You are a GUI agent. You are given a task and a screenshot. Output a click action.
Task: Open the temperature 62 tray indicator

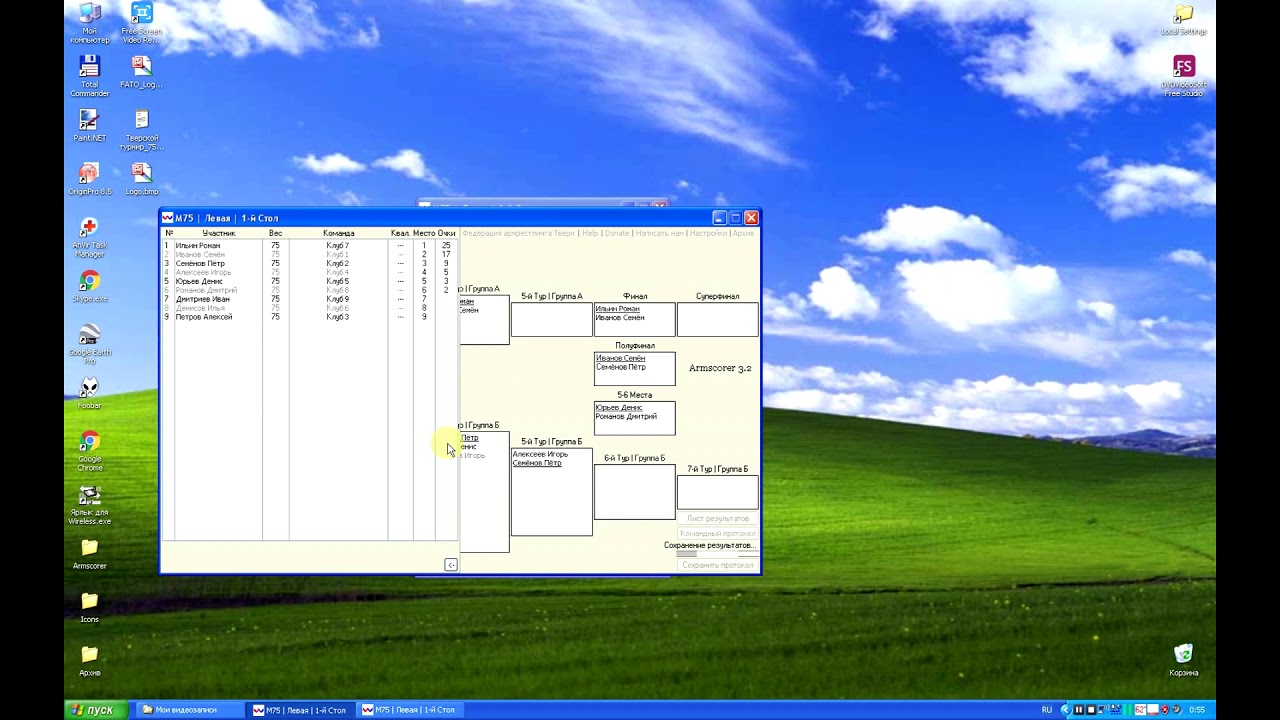coord(1140,710)
